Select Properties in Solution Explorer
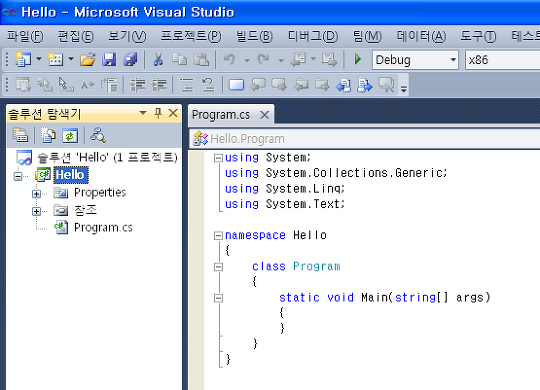Screen dimensions: 540x390 tap(100, 193)
